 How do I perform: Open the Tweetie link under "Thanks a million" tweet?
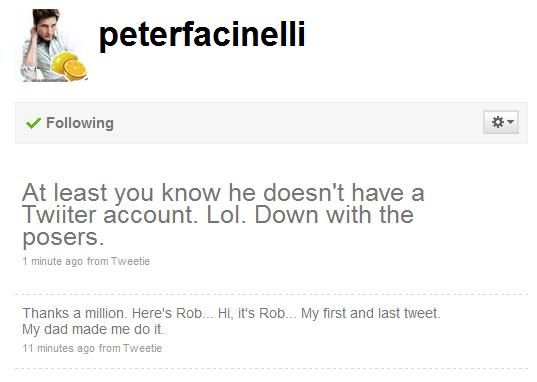coord(142,348)
